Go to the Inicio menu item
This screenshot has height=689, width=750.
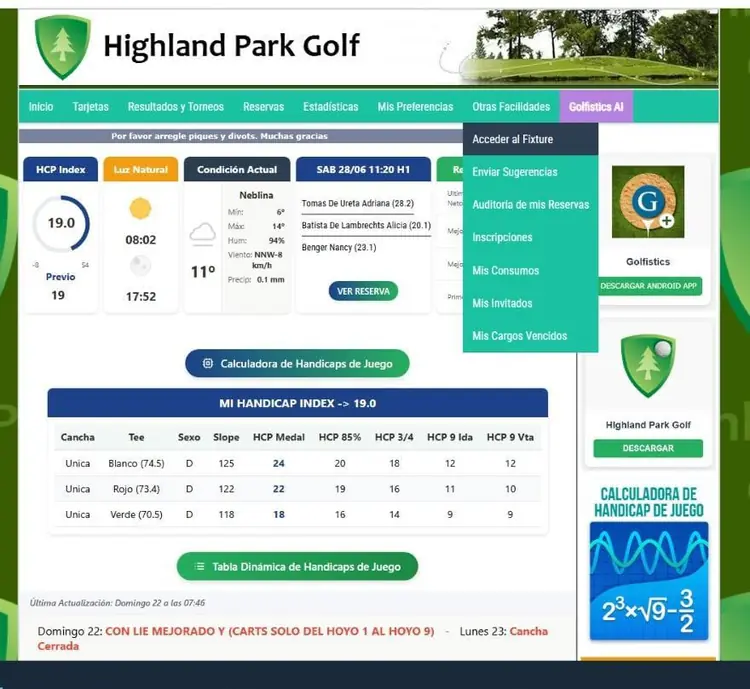41,107
